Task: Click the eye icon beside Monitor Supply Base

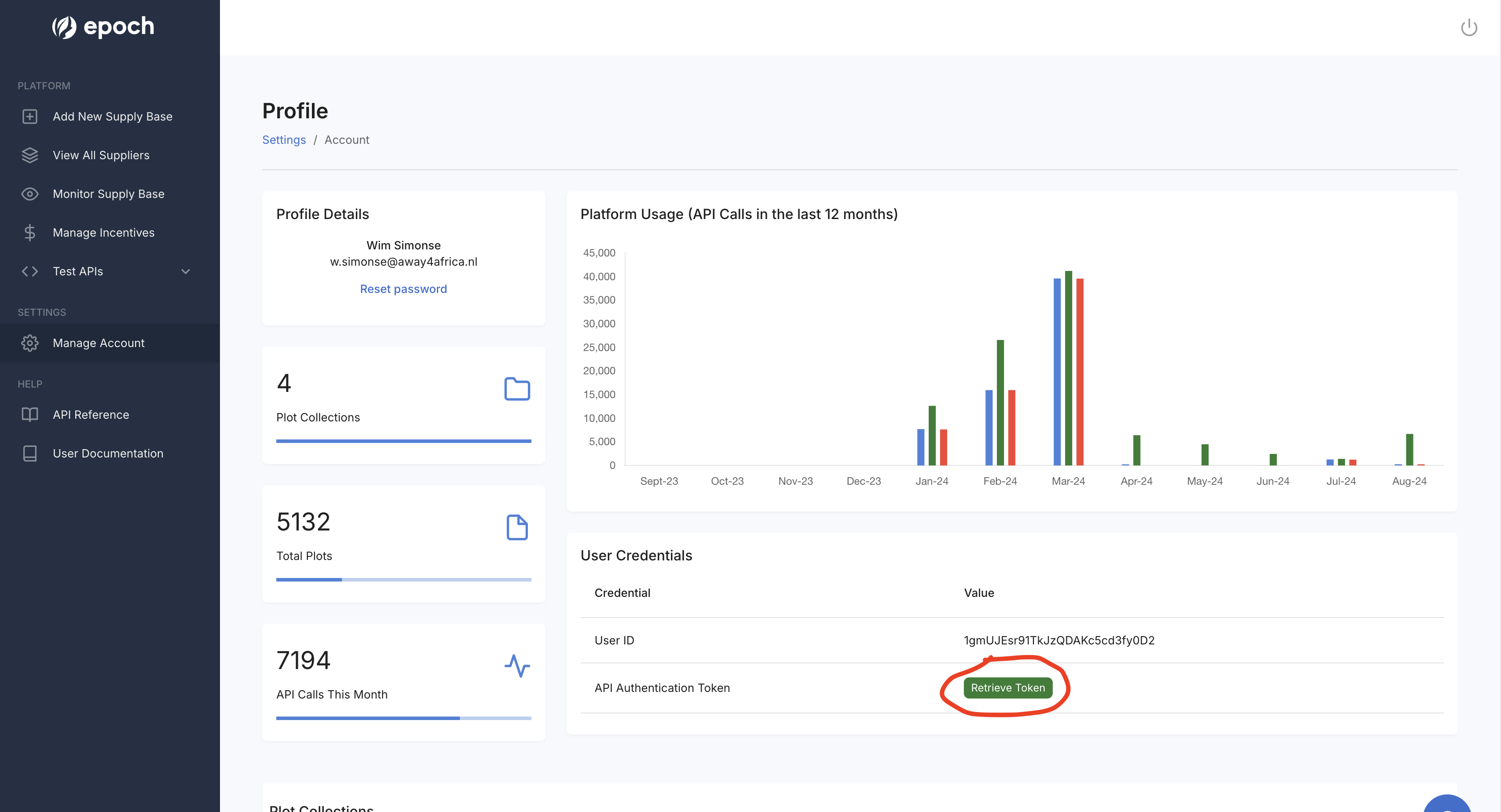Action: coord(30,194)
